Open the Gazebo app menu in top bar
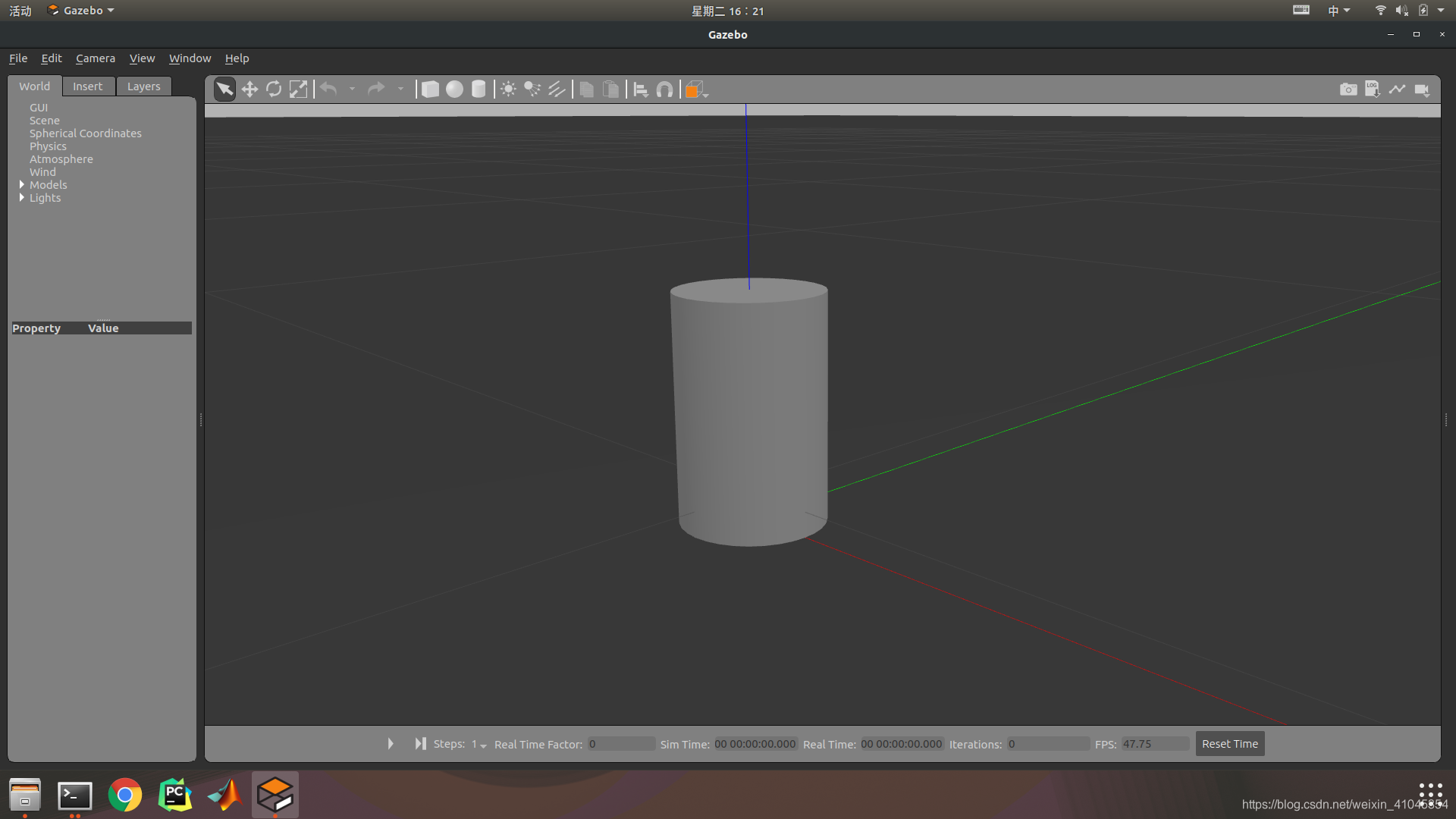This screenshot has width=1456, height=819. pyautogui.click(x=81, y=11)
